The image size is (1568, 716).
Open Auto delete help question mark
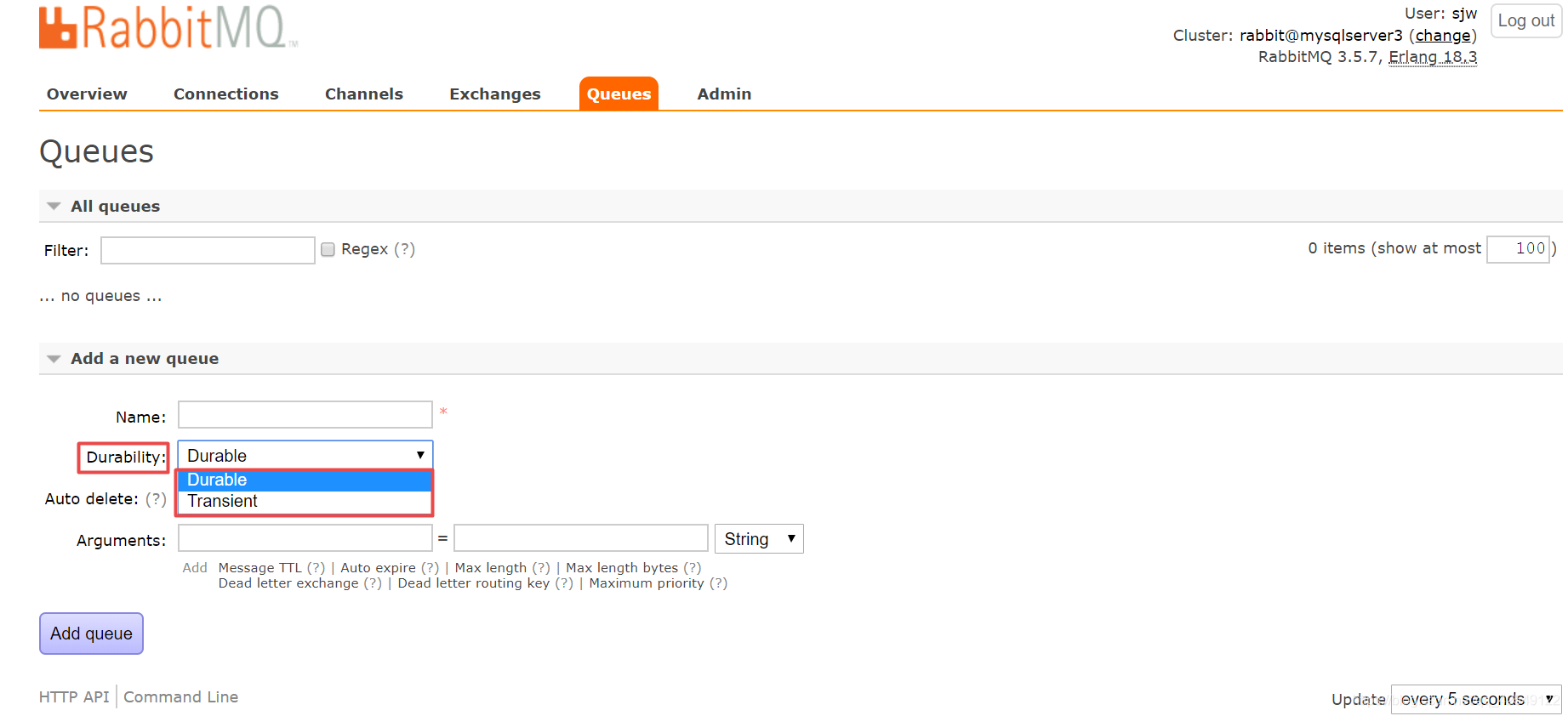click(156, 499)
